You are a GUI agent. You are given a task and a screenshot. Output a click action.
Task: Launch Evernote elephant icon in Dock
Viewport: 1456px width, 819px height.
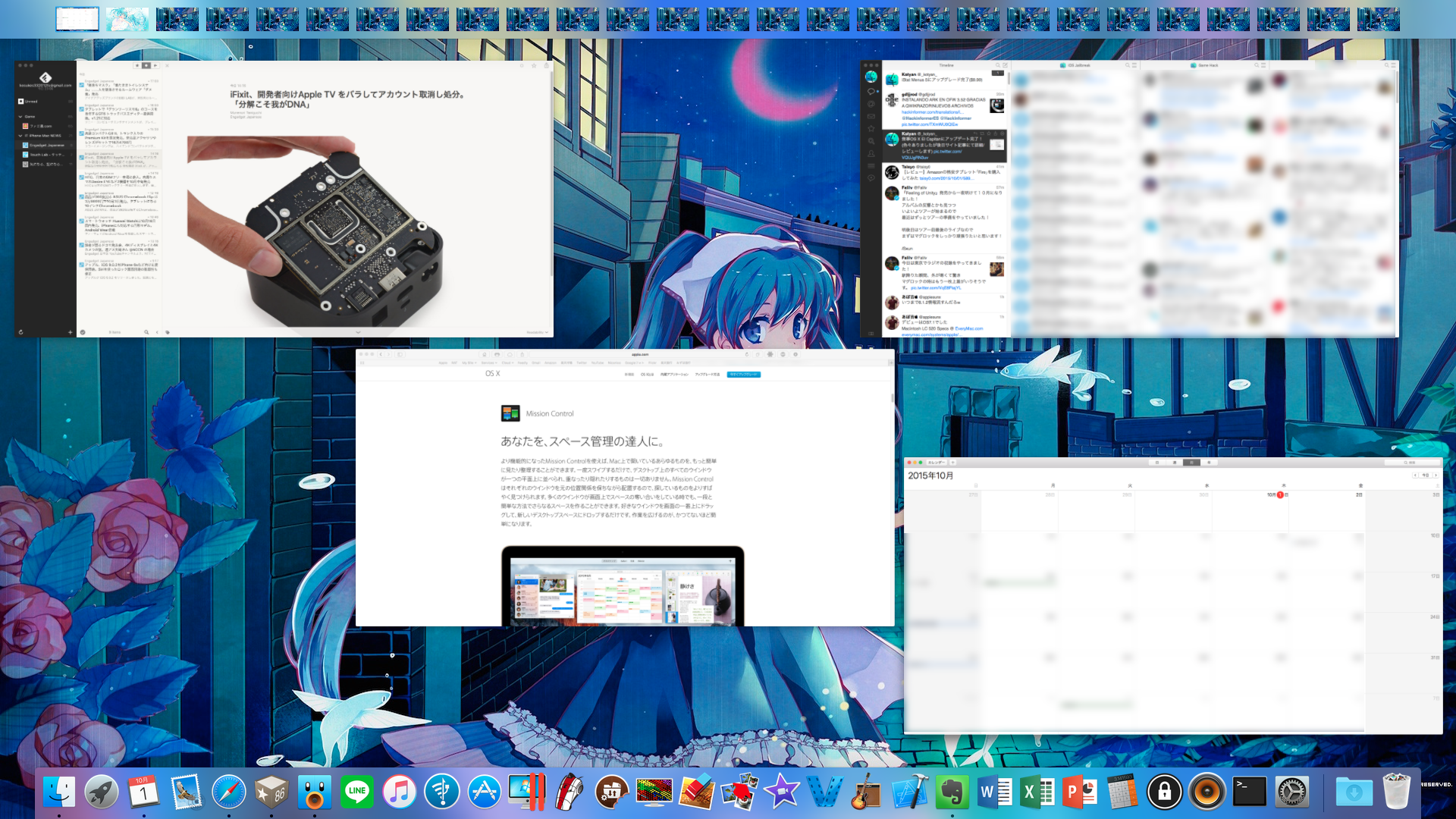click(x=952, y=792)
